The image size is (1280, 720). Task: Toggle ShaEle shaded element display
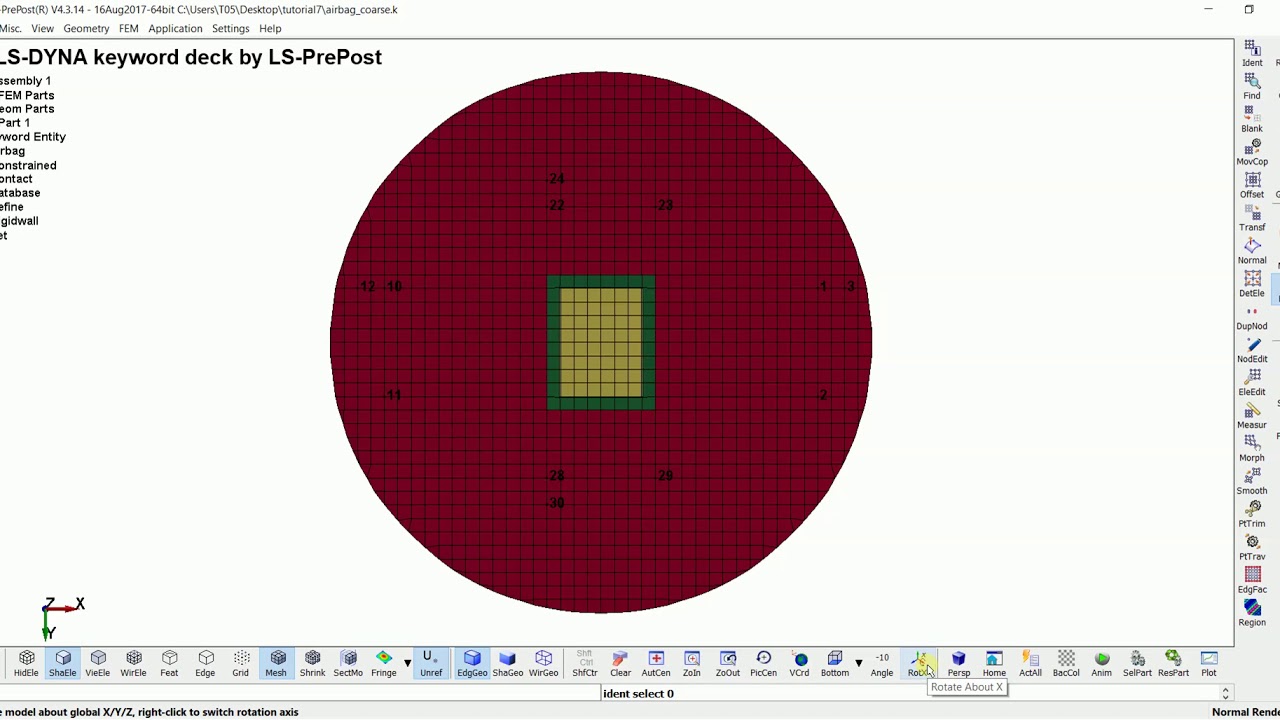63,663
